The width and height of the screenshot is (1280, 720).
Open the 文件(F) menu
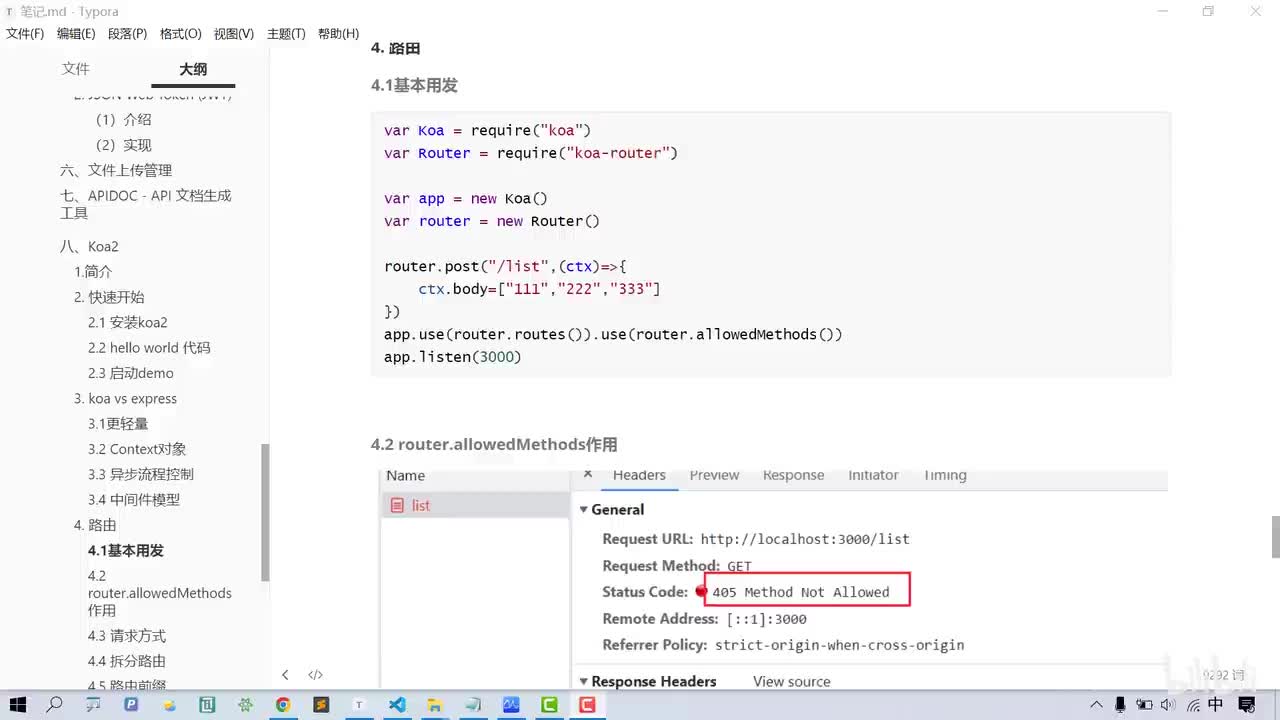[25, 34]
